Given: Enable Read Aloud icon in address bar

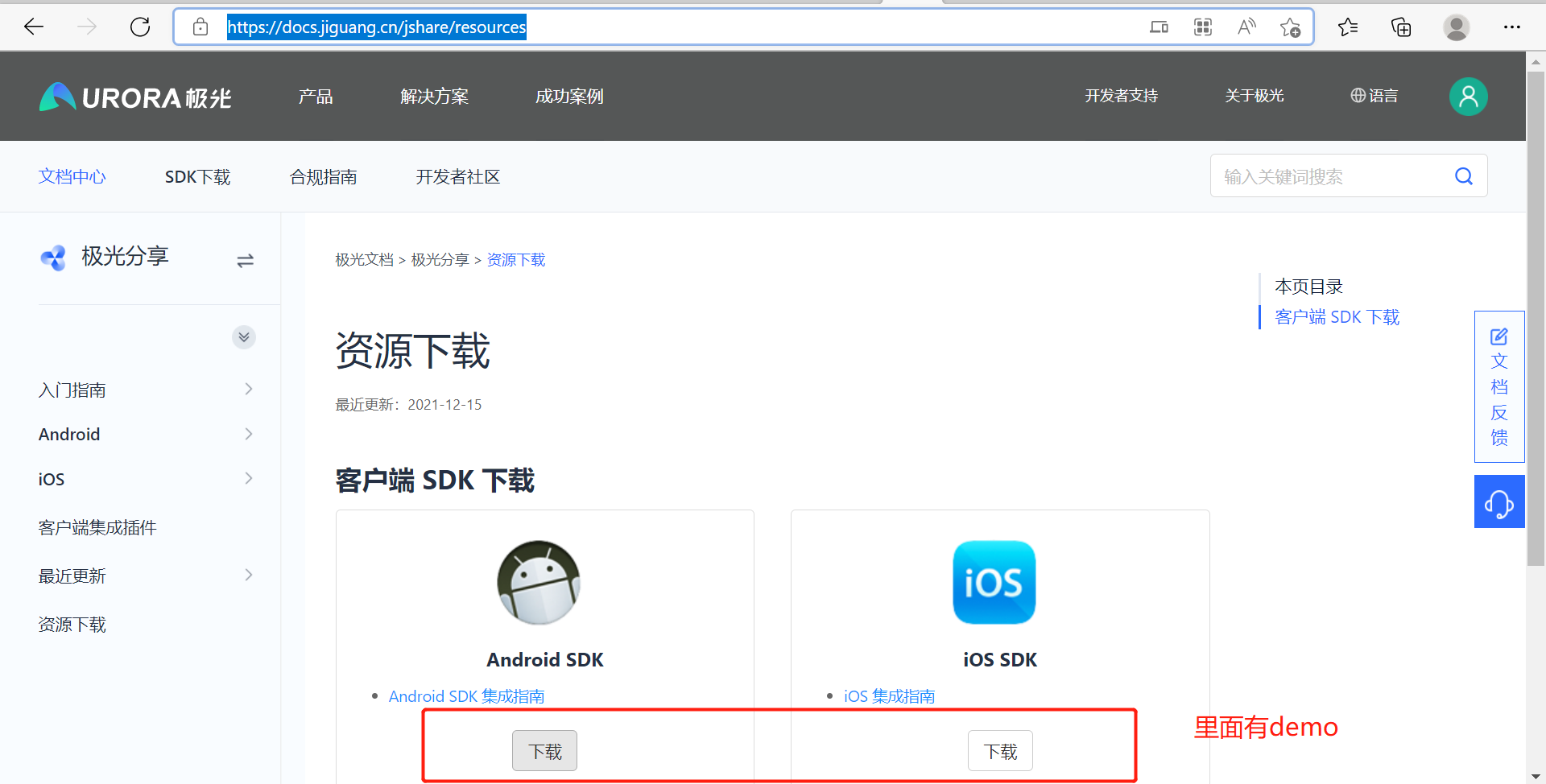Looking at the screenshot, I should (x=1246, y=27).
